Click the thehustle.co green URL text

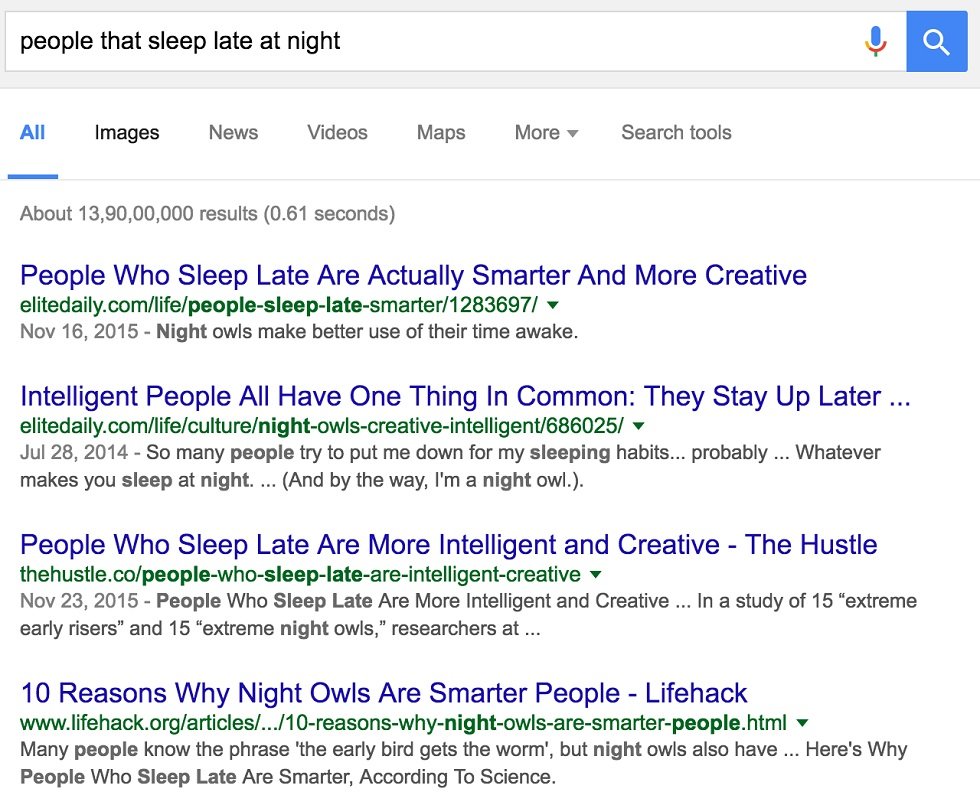(301, 574)
